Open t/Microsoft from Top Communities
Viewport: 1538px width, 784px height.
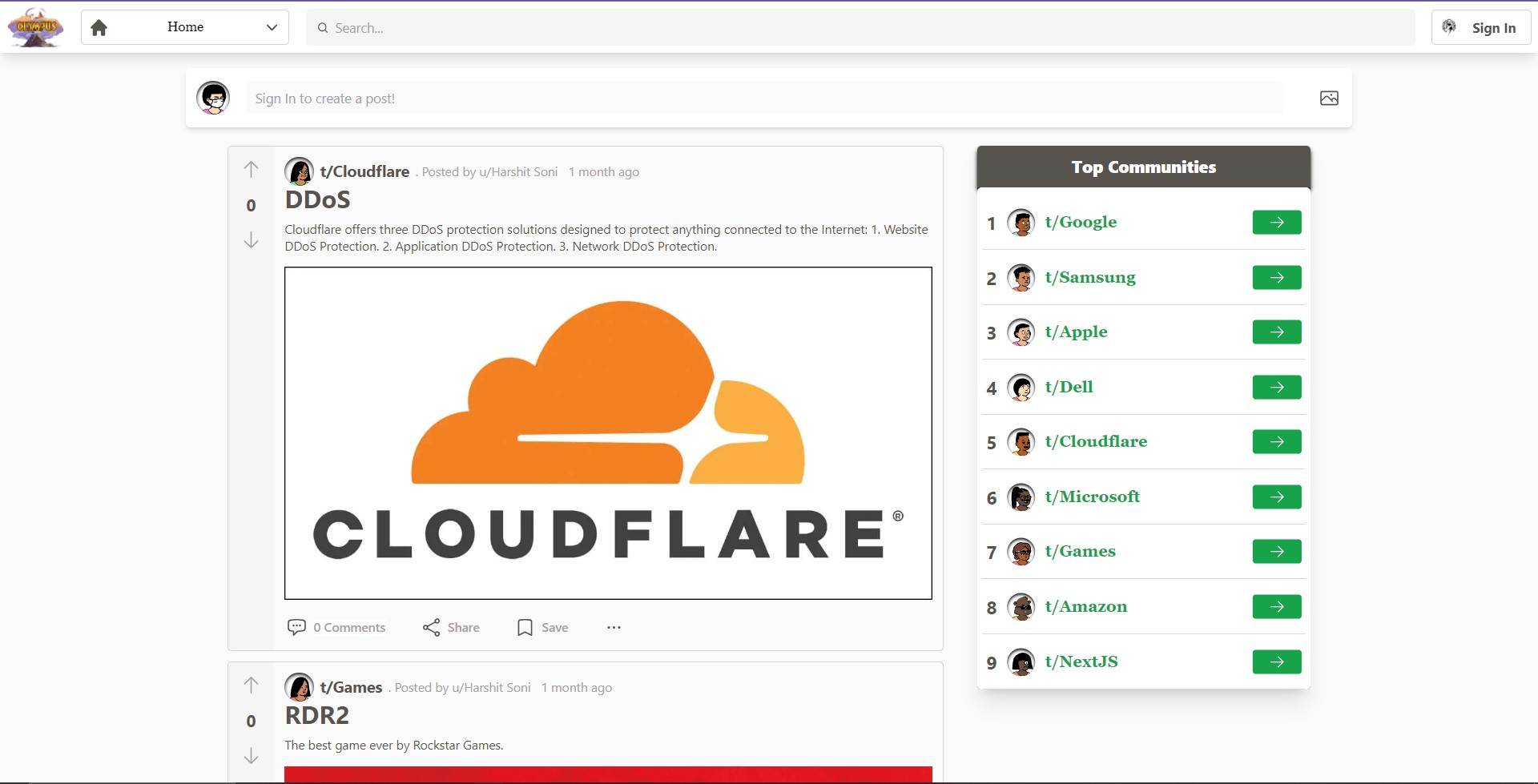coord(1092,497)
